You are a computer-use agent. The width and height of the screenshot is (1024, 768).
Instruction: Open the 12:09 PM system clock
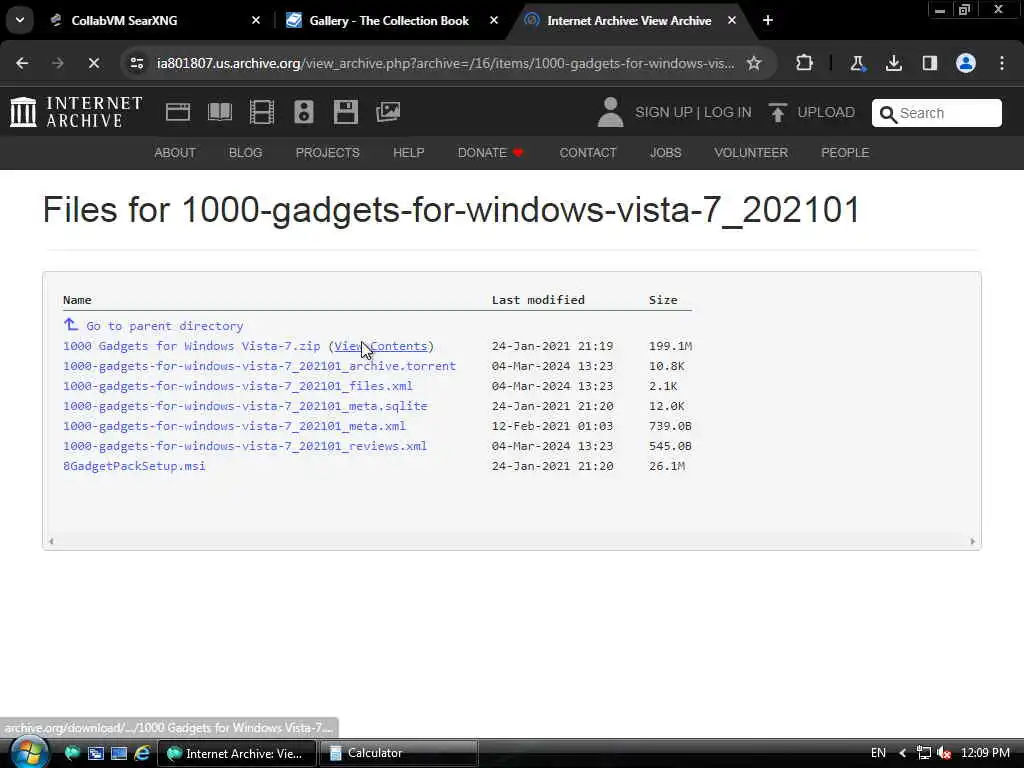(985, 753)
